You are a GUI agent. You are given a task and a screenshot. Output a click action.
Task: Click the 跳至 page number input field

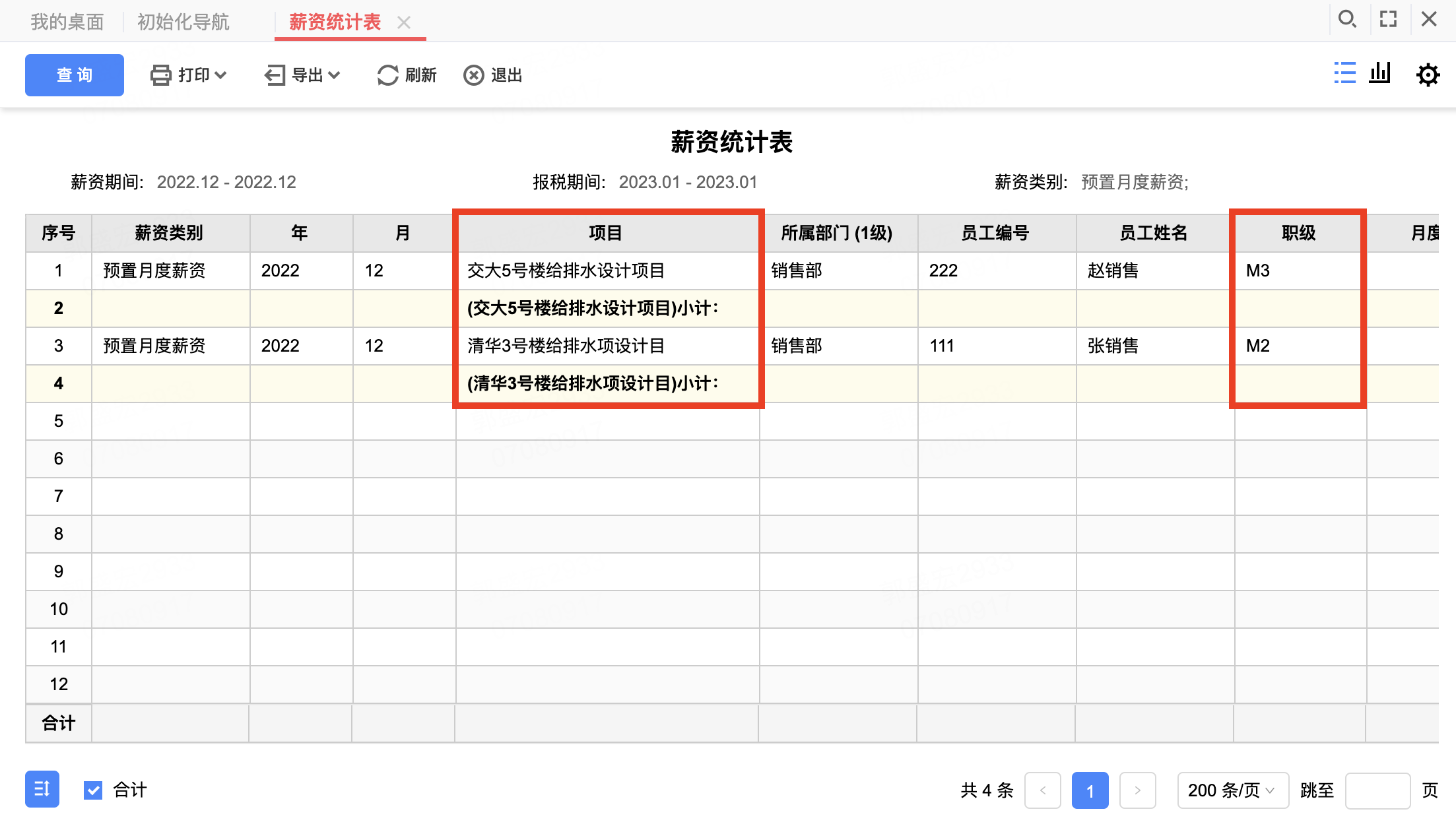[1377, 790]
